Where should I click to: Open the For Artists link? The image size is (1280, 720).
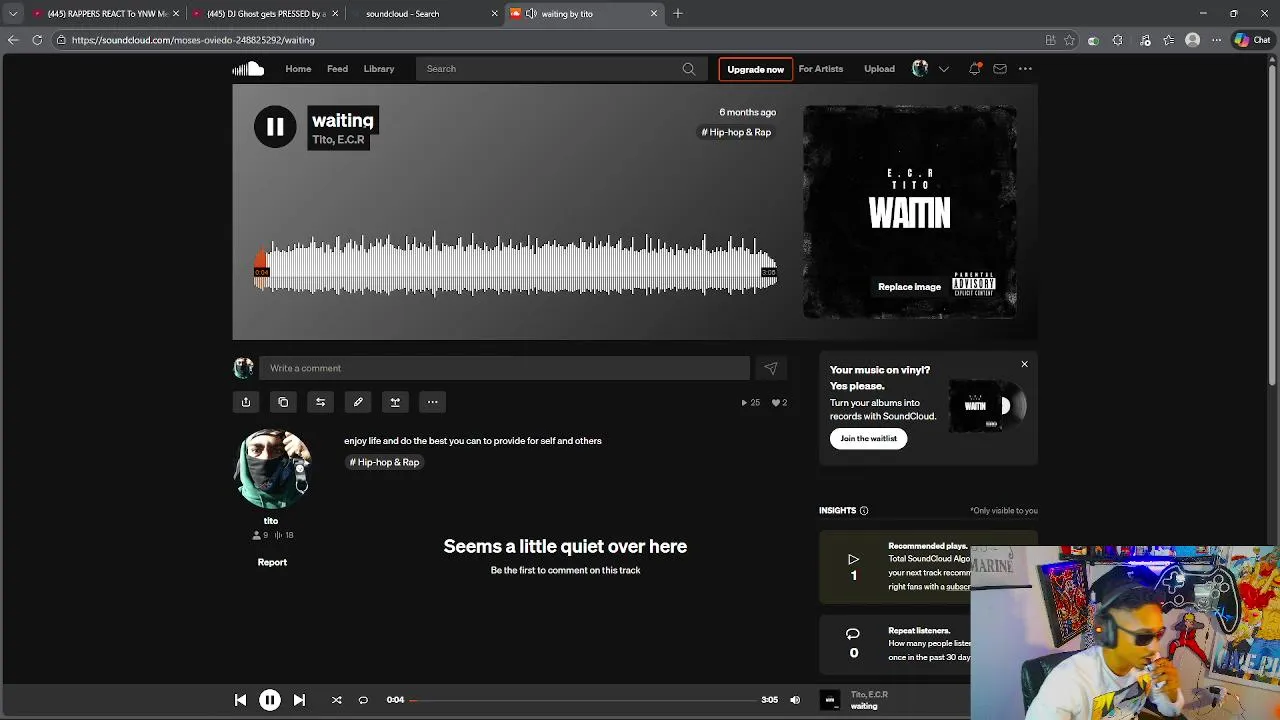click(821, 69)
